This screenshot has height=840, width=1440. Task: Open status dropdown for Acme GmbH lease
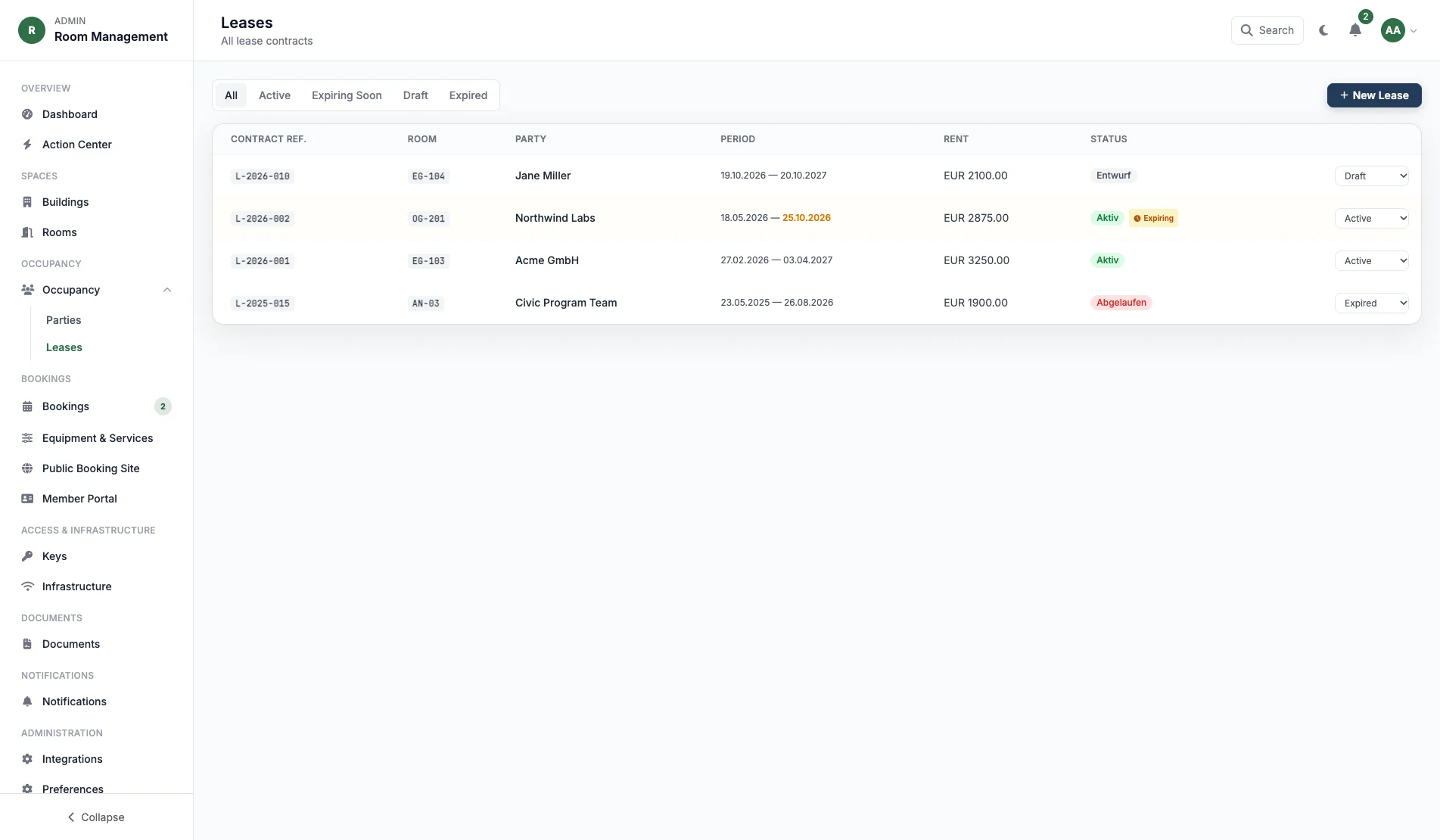(1371, 260)
